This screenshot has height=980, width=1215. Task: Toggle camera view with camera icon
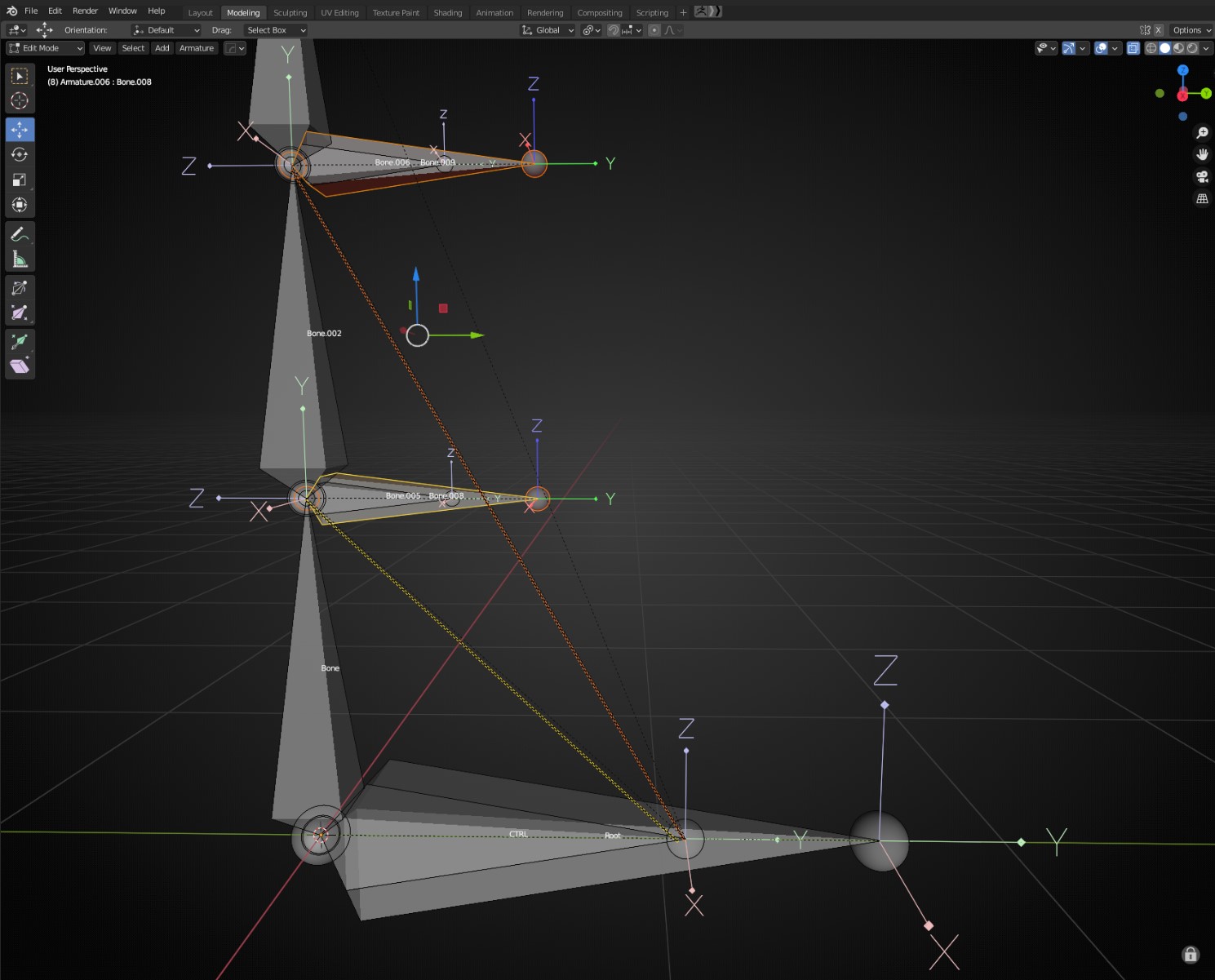[x=1202, y=177]
